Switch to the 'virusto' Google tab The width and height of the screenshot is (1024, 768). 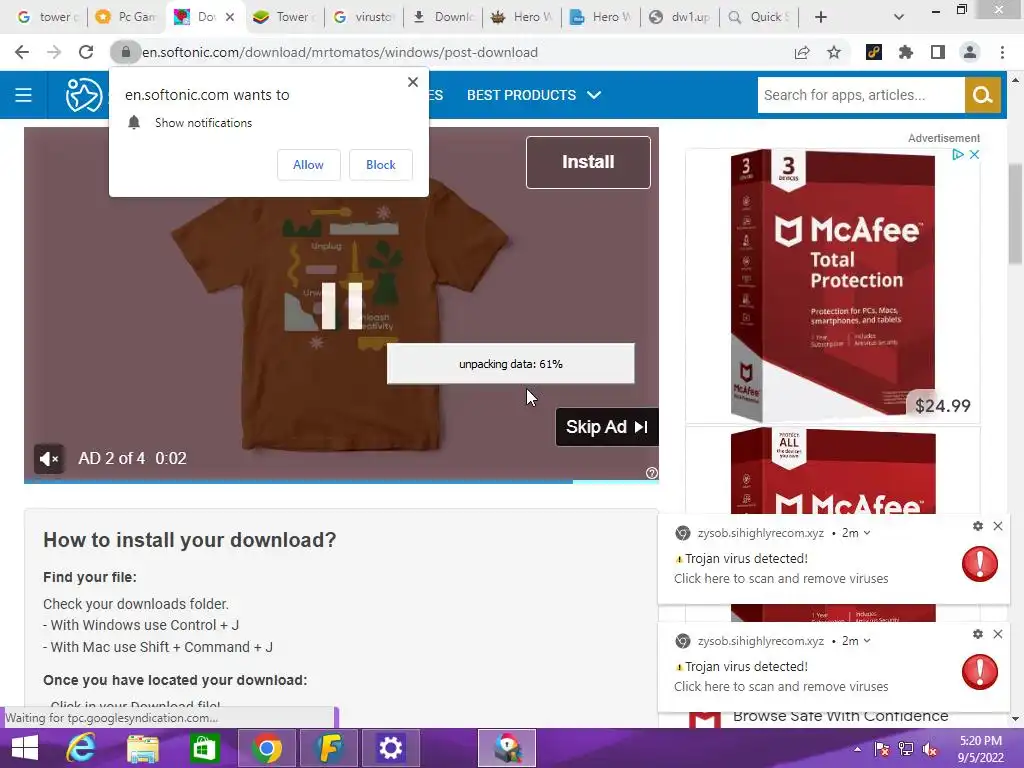click(x=364, y=17)
